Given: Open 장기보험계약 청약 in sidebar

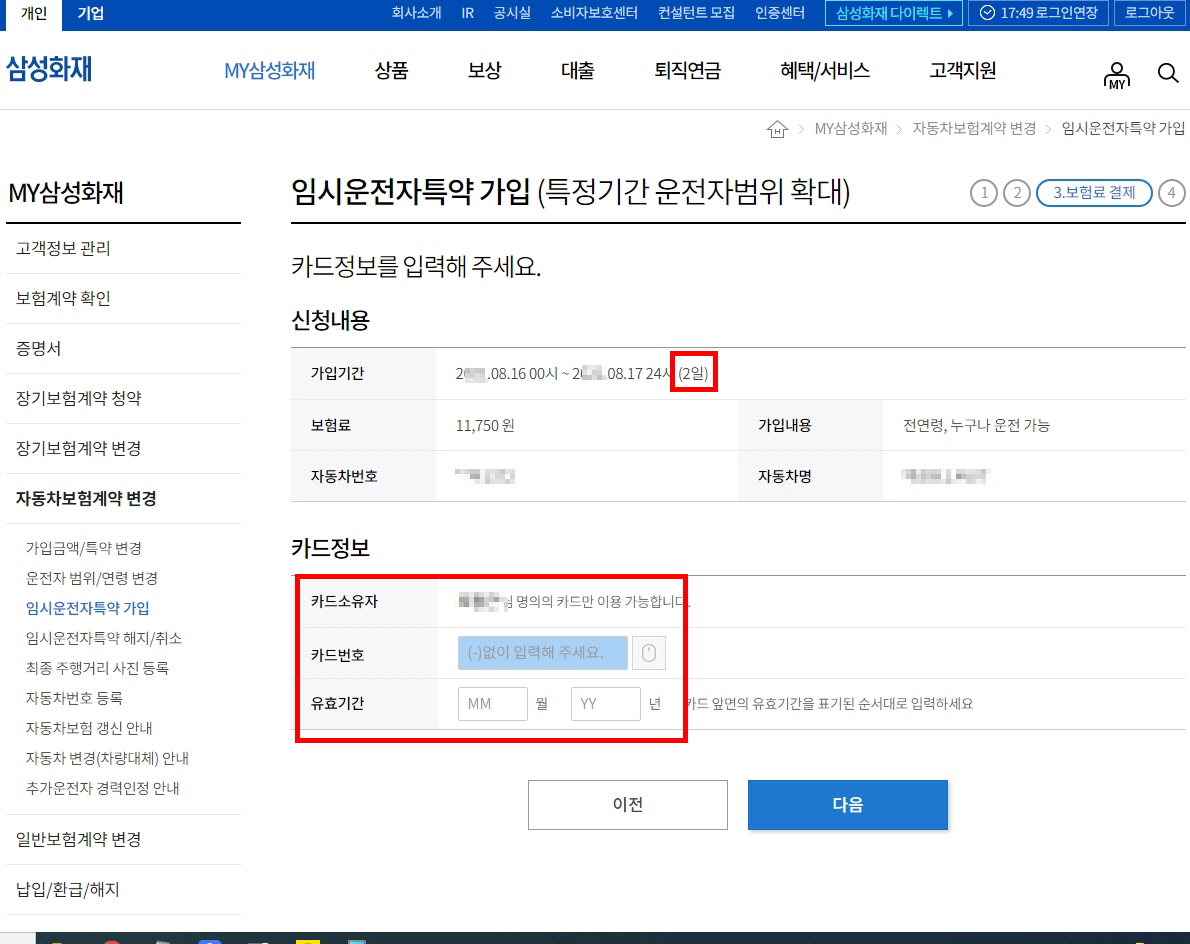Looking at the screenshot, I should pos(123,398).
